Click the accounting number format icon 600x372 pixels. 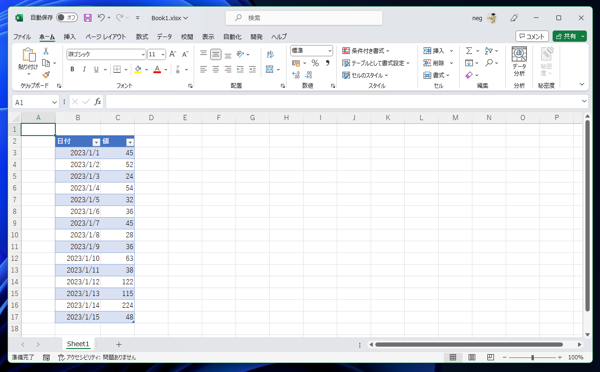coord(296,63)
